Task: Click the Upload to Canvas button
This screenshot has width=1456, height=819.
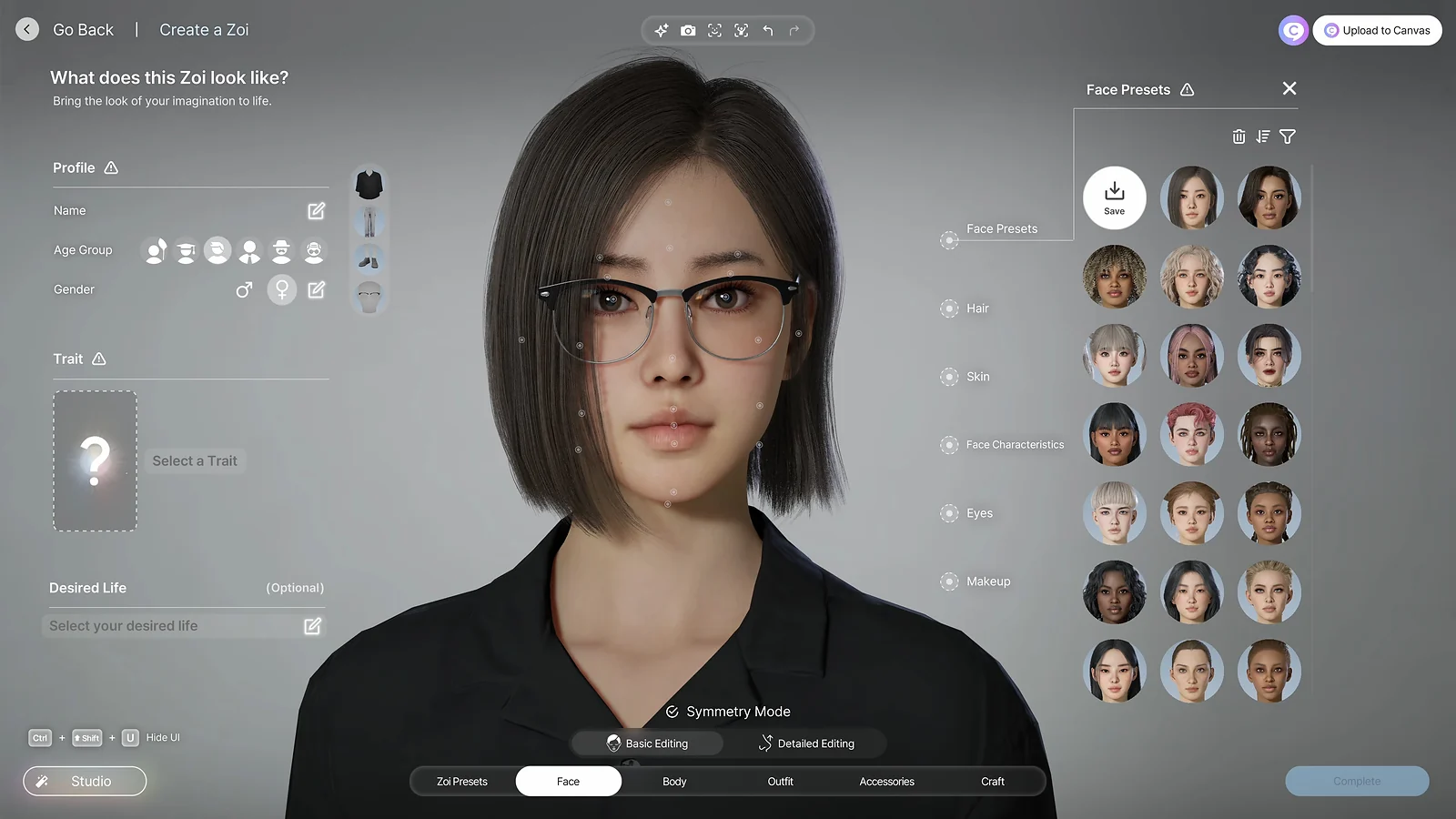Action: (1377, 30)
